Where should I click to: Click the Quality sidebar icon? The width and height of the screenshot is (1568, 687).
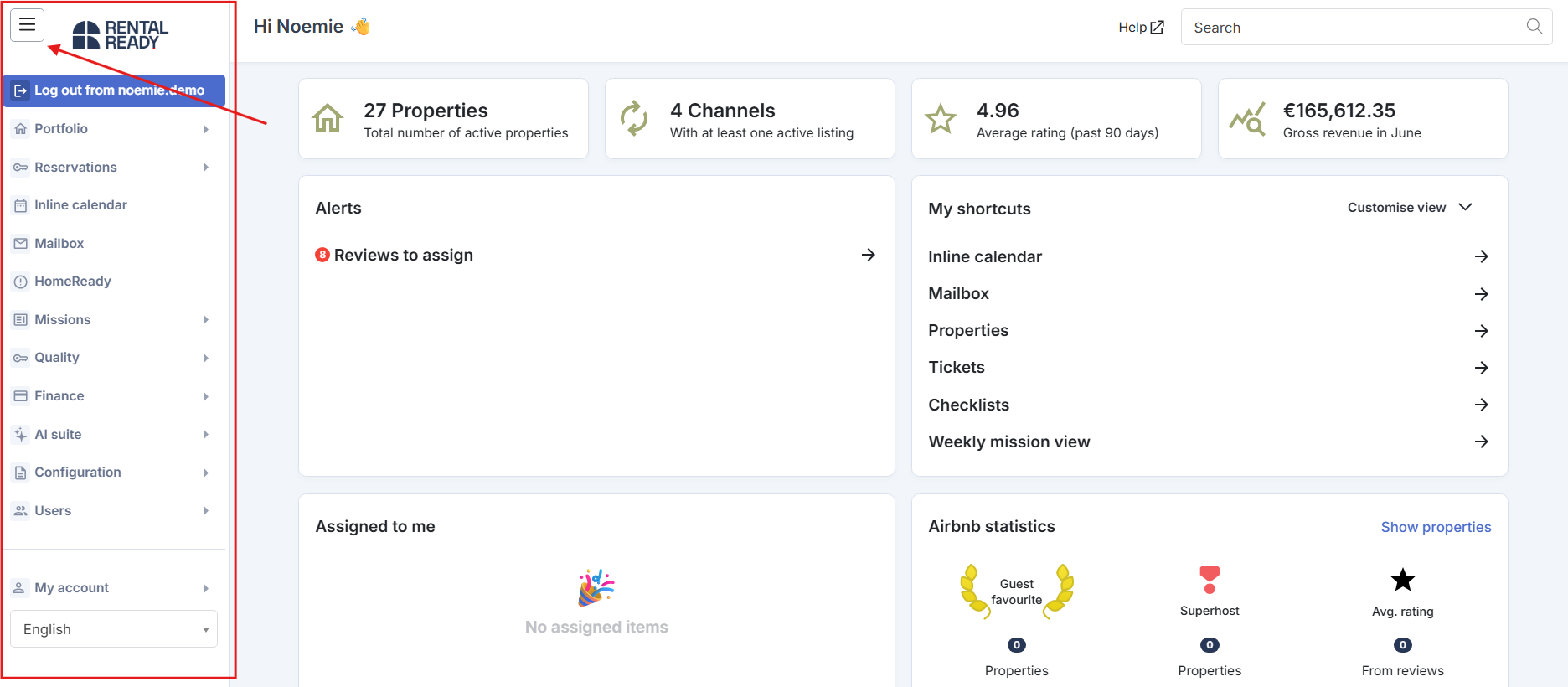(21, 358)
